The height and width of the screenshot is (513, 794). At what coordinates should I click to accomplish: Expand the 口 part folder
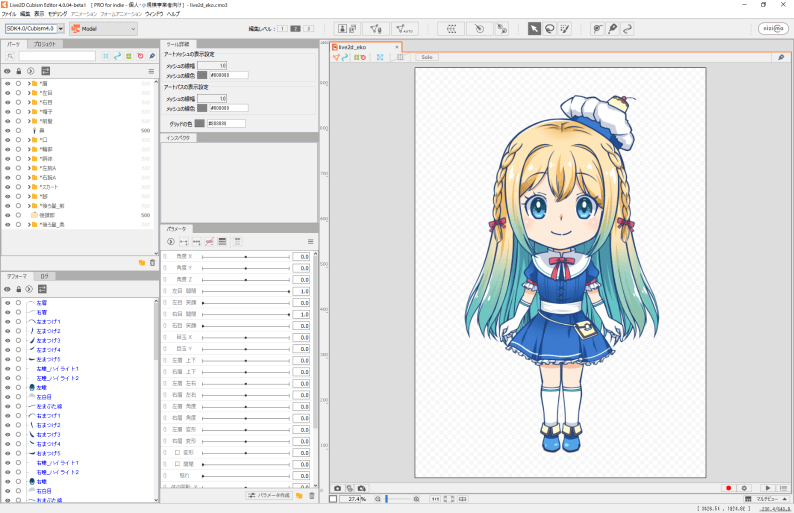click(x=29, y=140)
